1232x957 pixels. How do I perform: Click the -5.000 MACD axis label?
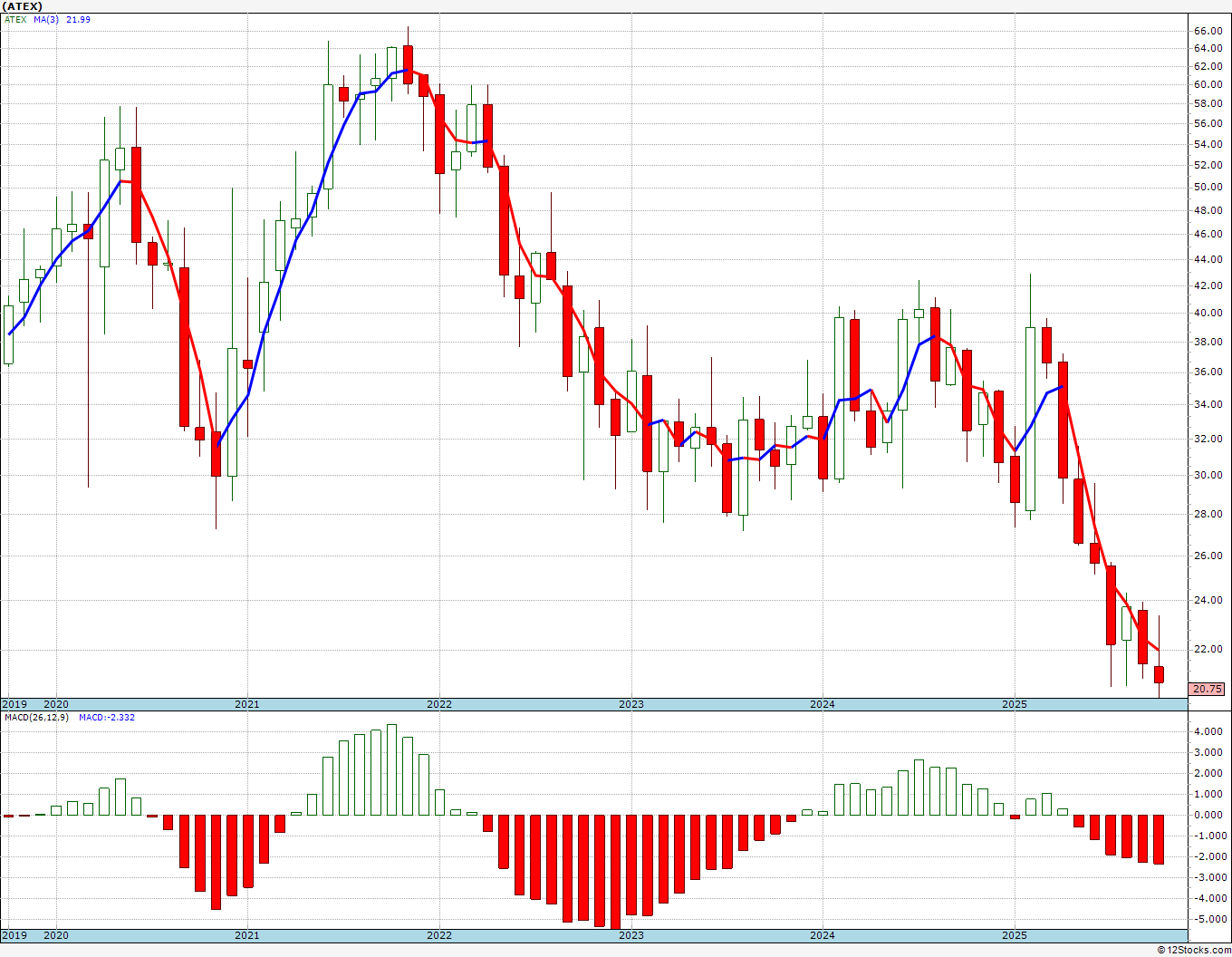(1208, 919)
